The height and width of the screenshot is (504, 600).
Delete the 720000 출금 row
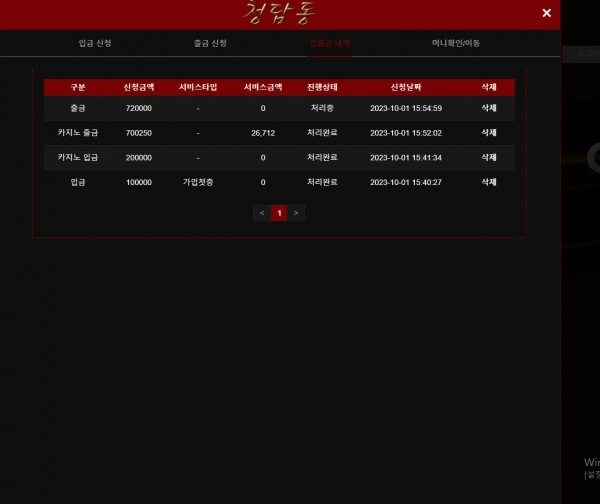point(489,108)
